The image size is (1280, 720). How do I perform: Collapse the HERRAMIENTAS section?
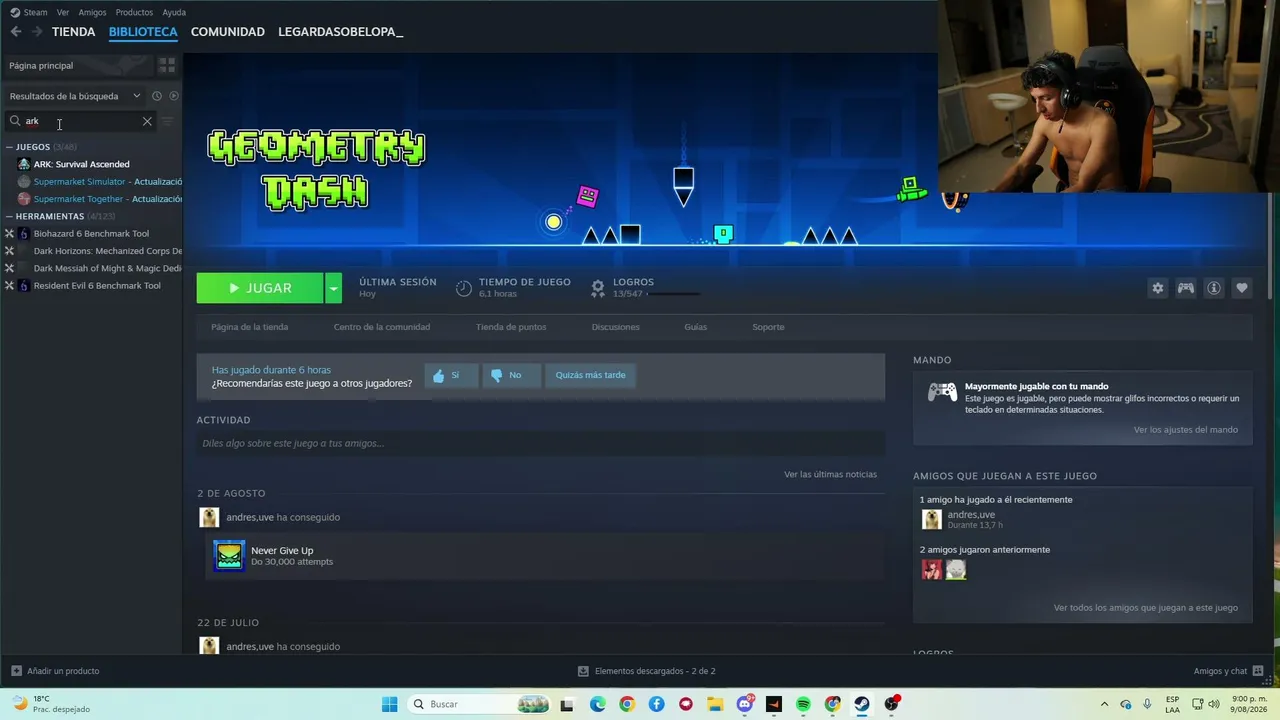pos(10,216)
